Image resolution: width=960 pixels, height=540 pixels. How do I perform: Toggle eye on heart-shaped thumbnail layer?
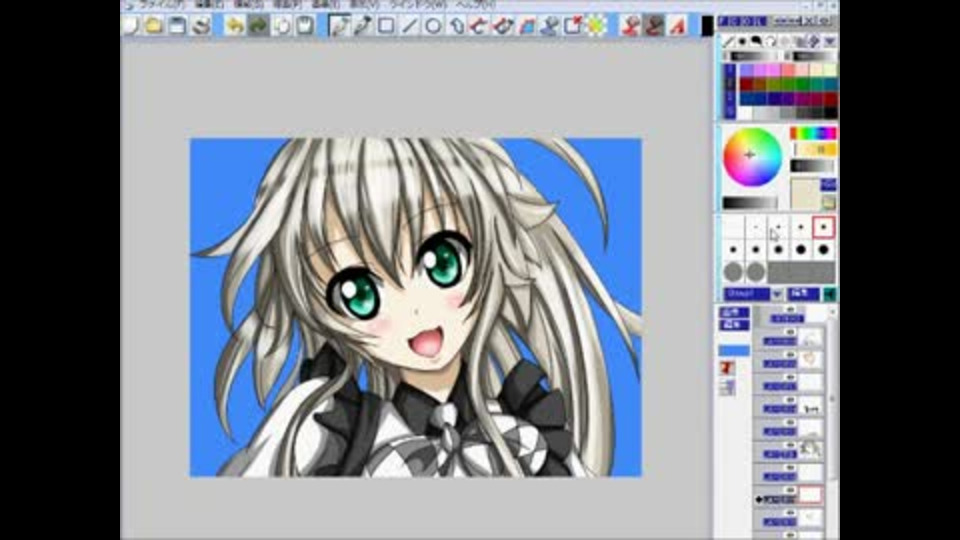790,354
